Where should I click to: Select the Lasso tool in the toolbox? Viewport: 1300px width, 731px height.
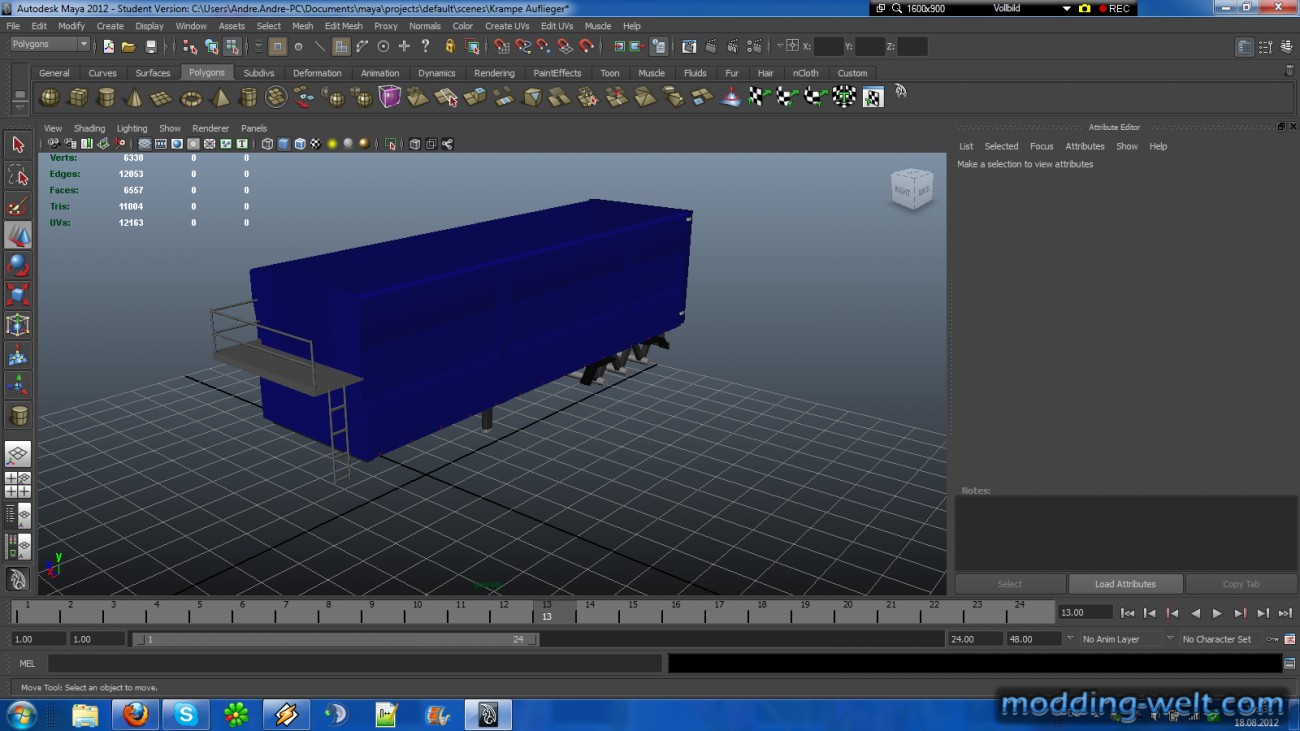pyautogui.click(x=18, y=175)
